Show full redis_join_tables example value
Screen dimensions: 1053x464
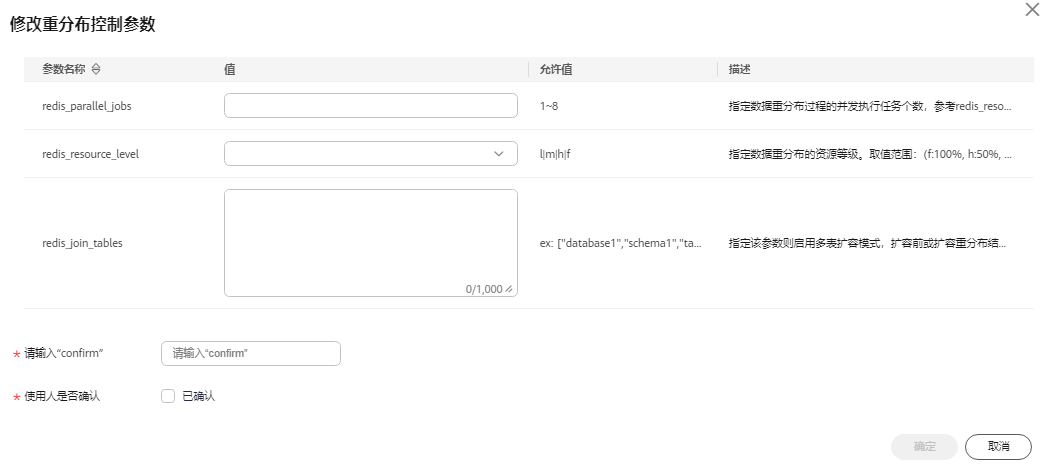[621, 243]
